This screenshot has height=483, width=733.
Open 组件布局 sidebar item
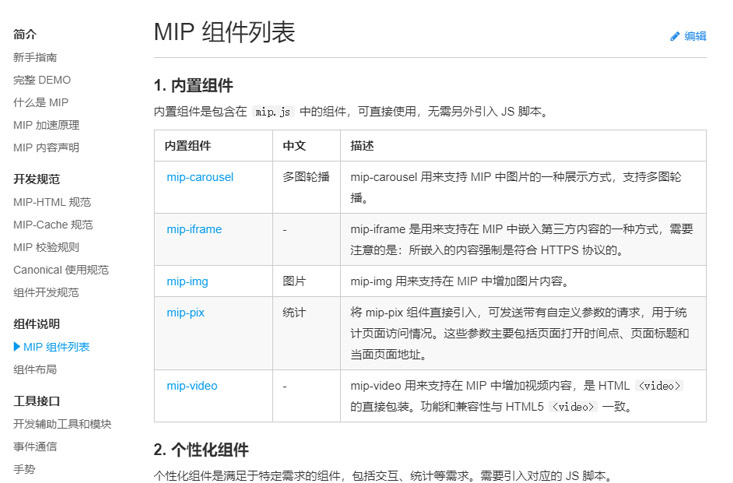coord(35,369)
